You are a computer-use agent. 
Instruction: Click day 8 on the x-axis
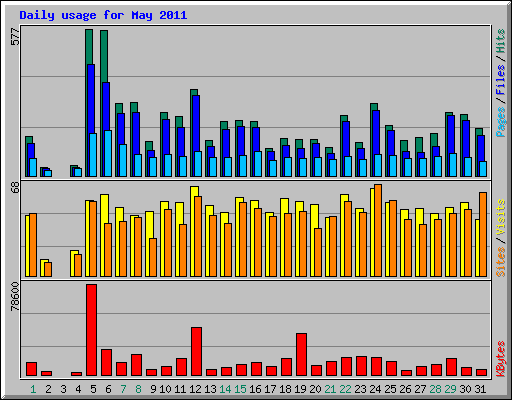138,389
